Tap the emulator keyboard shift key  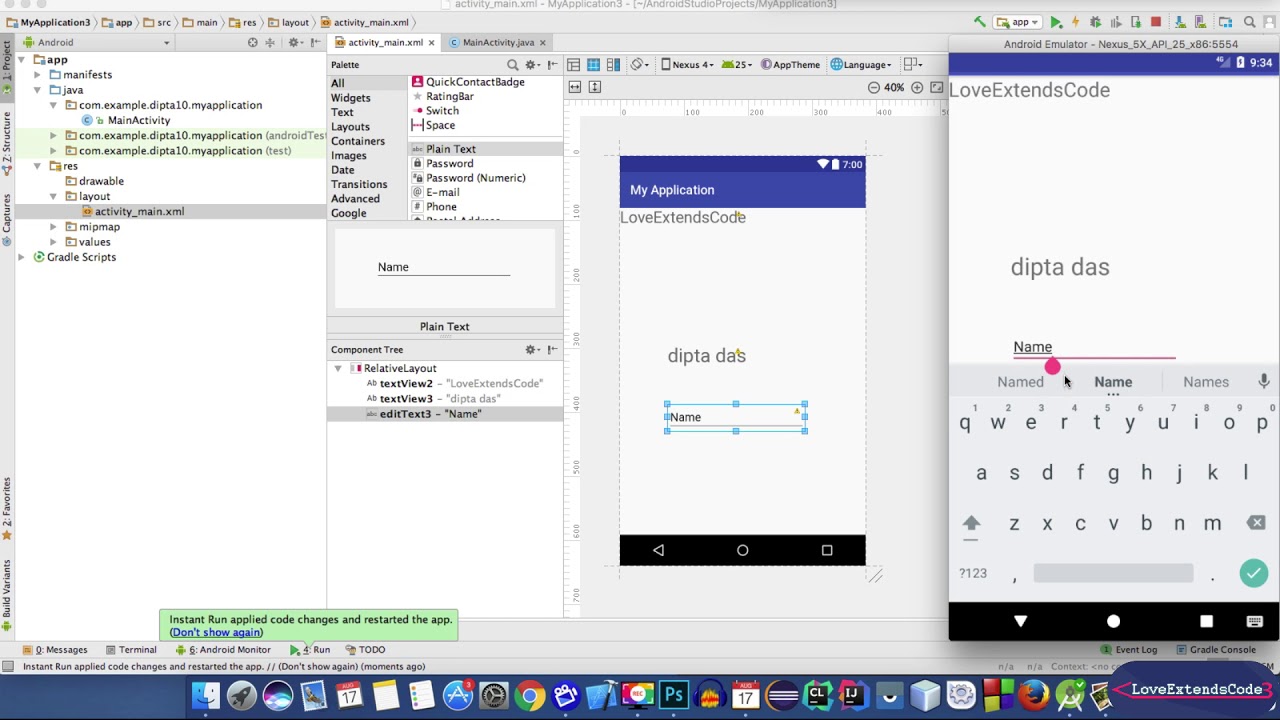[971, 523]
